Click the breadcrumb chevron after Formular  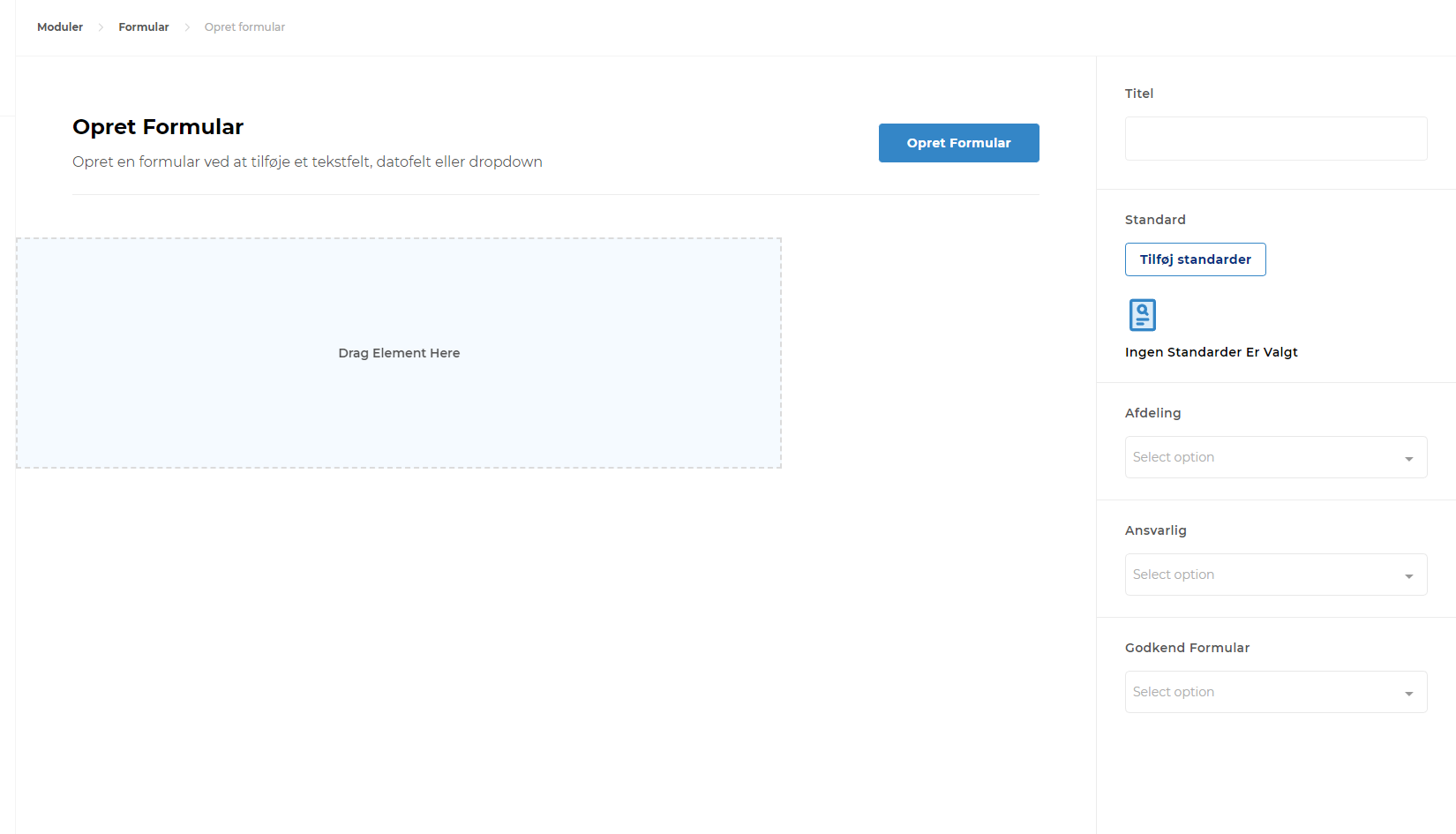[x=187, y=27]
